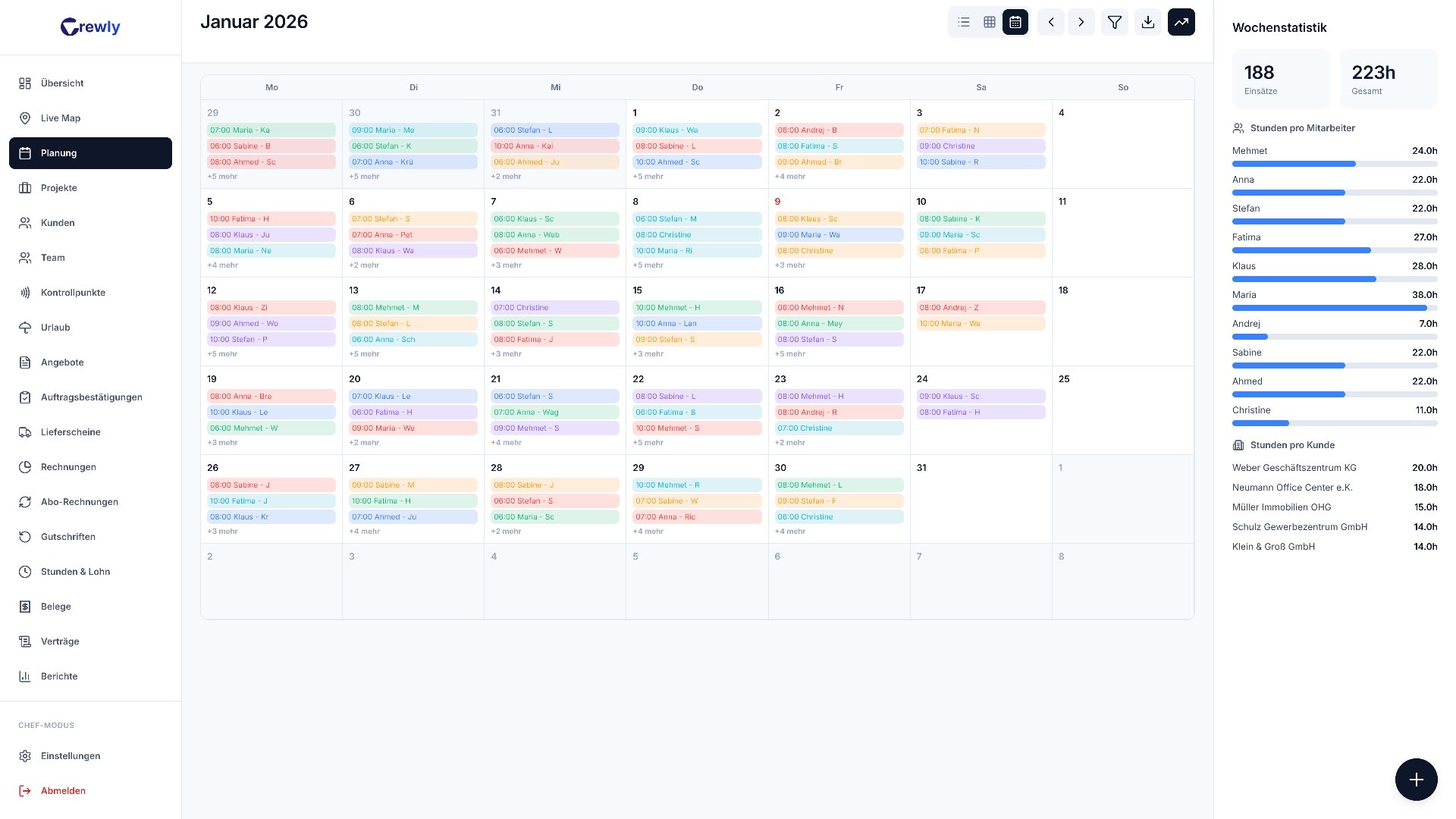The width and height of the screenshot is (1456, 819).
Task: Click the Abmelden logout link
Action: tap(63, 791)
